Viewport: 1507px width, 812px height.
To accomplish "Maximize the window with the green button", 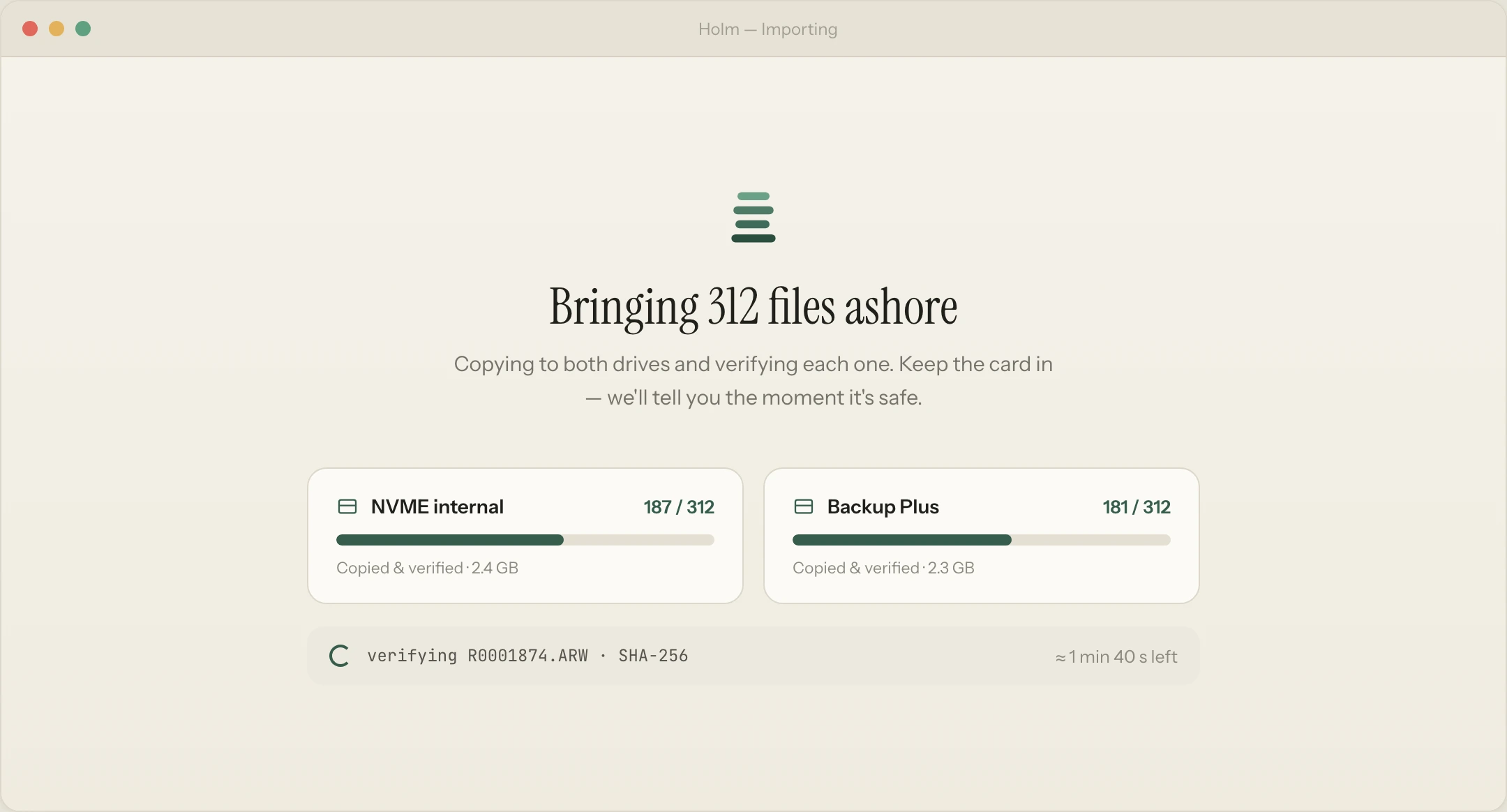I will [83, 29].
